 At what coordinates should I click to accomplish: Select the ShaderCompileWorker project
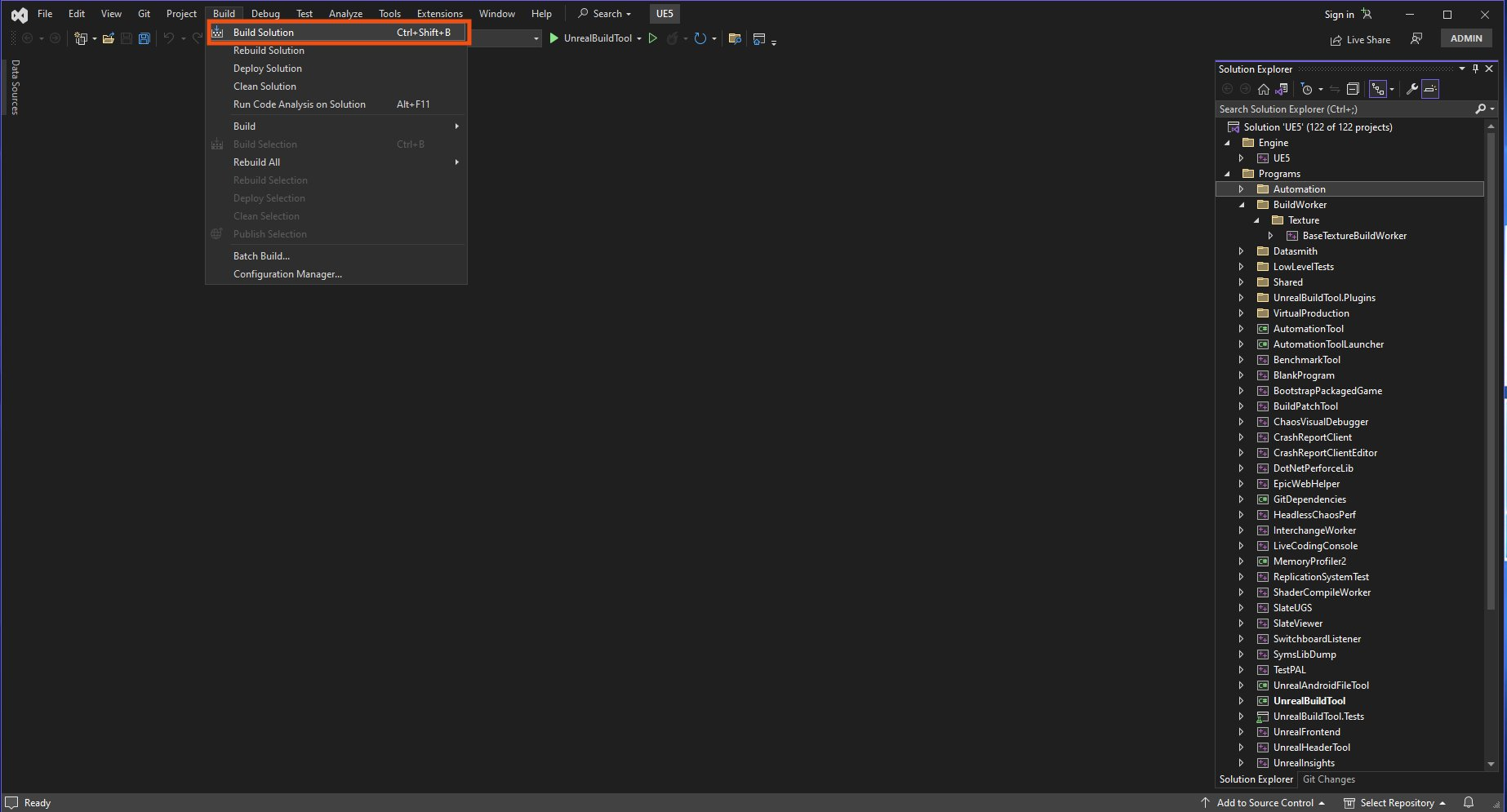pos(1322,592)
